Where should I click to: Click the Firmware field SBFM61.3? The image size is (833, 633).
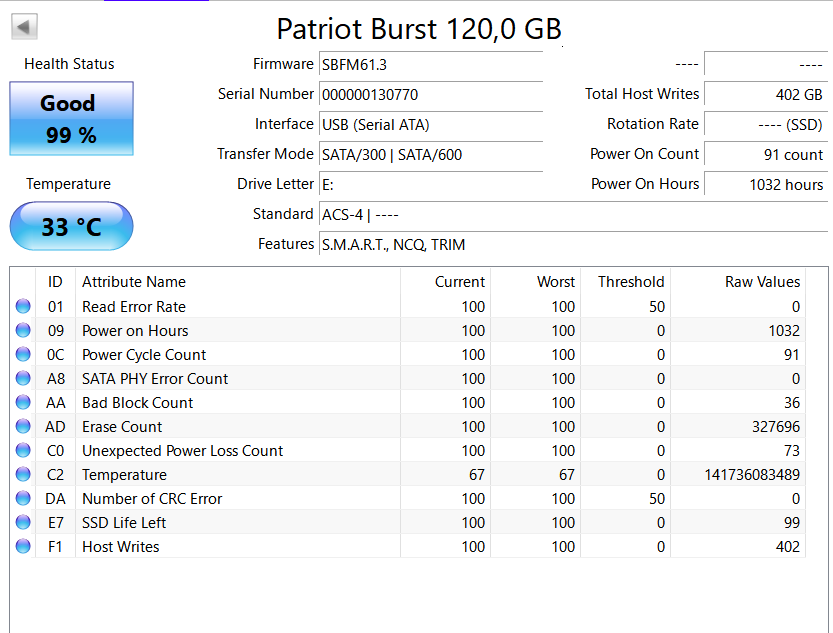[x=431, y=65]
